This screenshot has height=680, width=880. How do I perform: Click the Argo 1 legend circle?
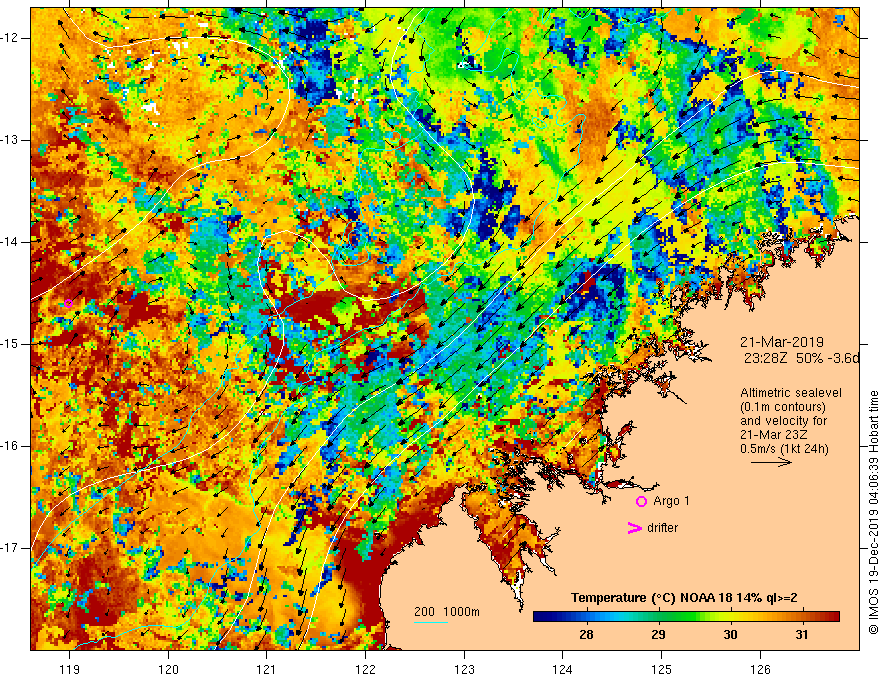[x=641, y=502]
